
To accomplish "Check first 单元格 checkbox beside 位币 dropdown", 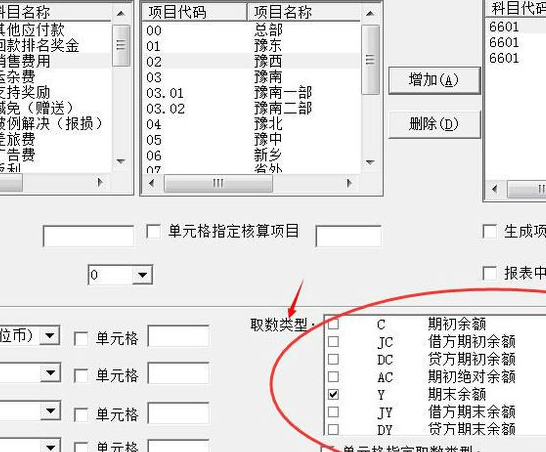I will (81, 338).
